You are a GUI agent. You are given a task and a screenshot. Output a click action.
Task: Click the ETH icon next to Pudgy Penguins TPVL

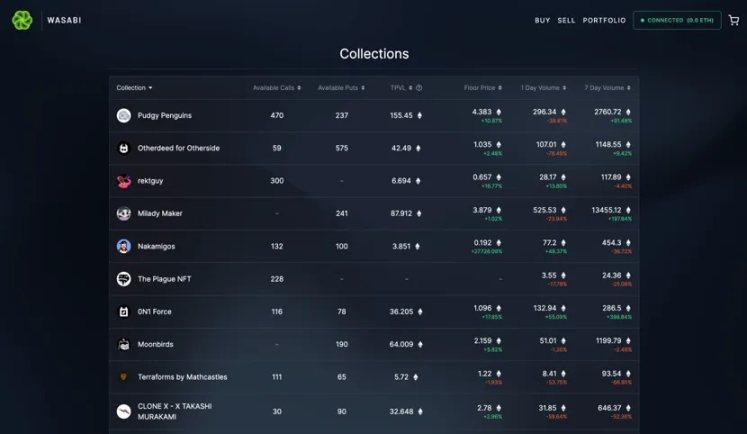(420, 115)
